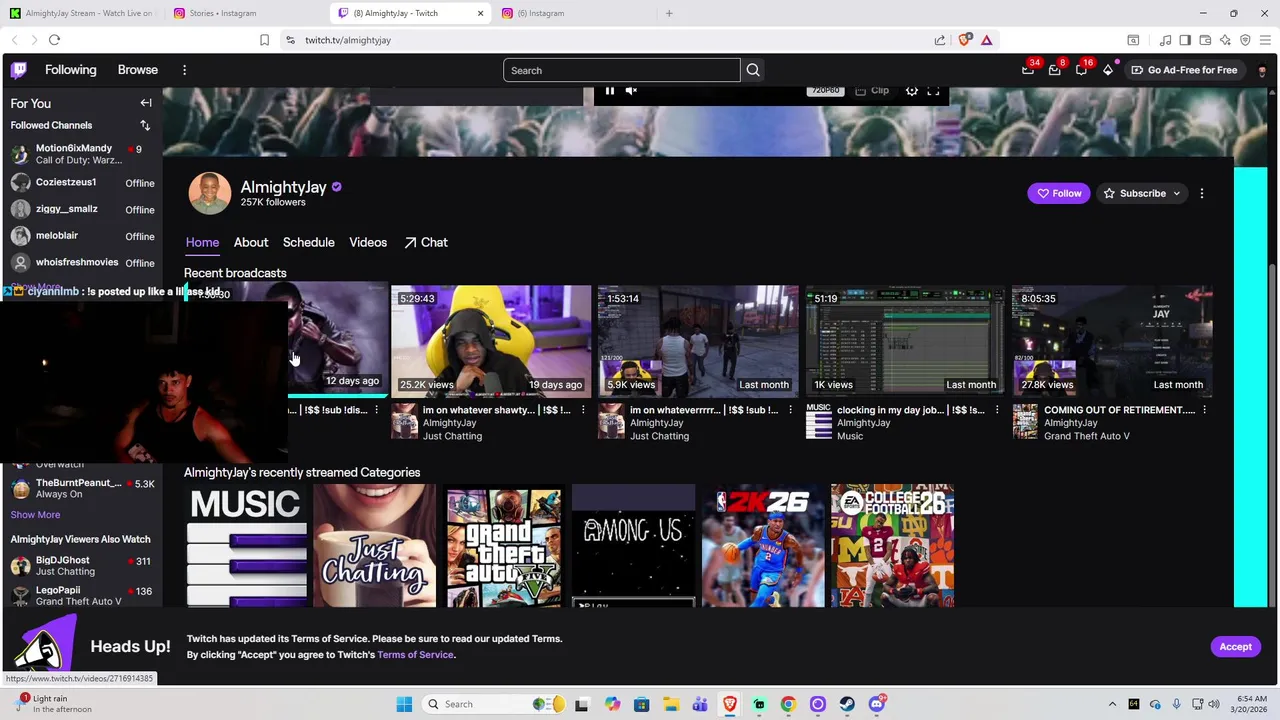
Task: Switch to Stories • Instagram tab
Action: (x=243, y=13)
